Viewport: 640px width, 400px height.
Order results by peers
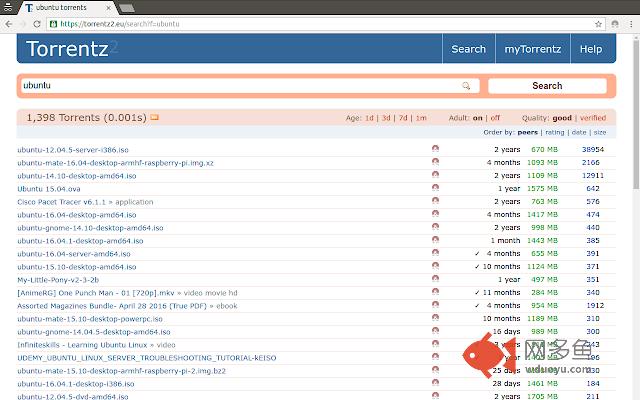click(x=527, y=132)
